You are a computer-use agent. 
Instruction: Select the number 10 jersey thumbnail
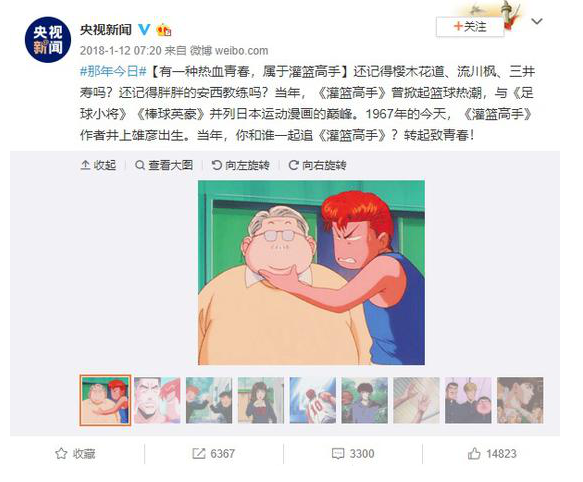click(x=313, y=400)
